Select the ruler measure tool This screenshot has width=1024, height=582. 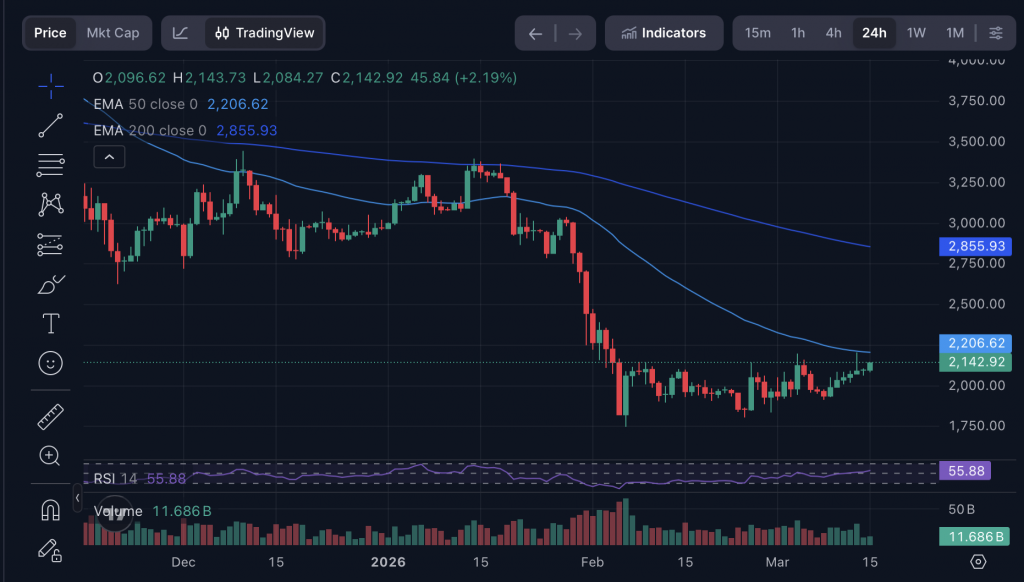coord(50,416)
